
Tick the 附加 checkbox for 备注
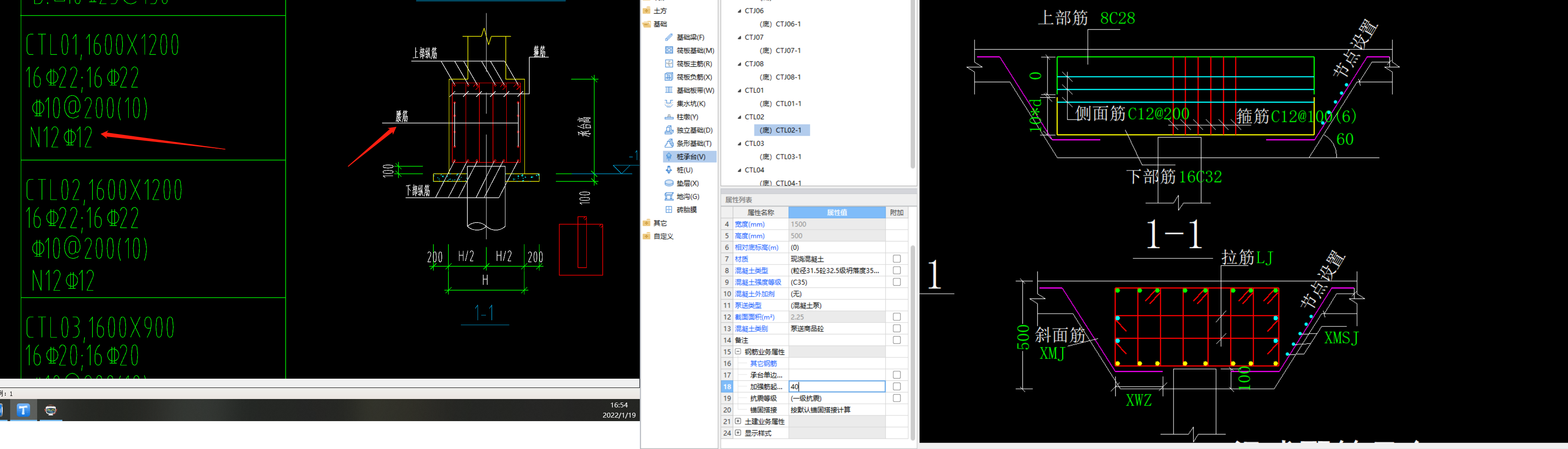coord(897,340)
